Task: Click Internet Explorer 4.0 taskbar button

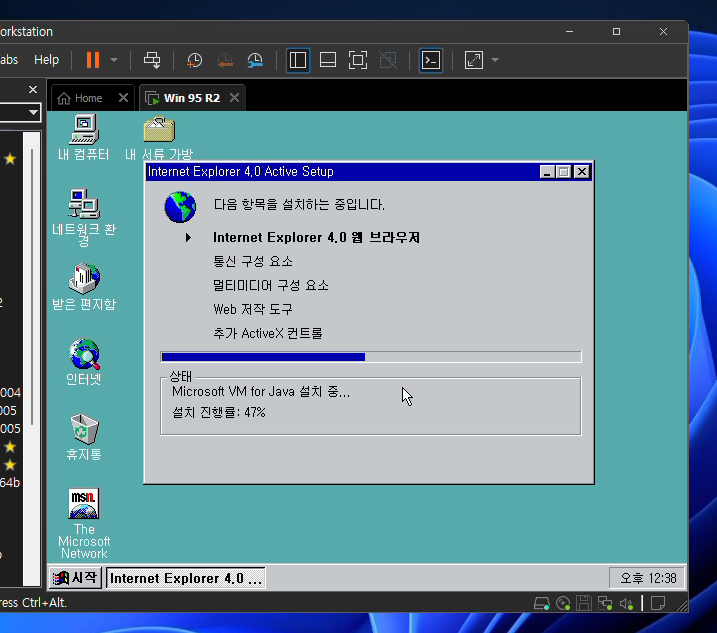Action: [x=186, y=578]
